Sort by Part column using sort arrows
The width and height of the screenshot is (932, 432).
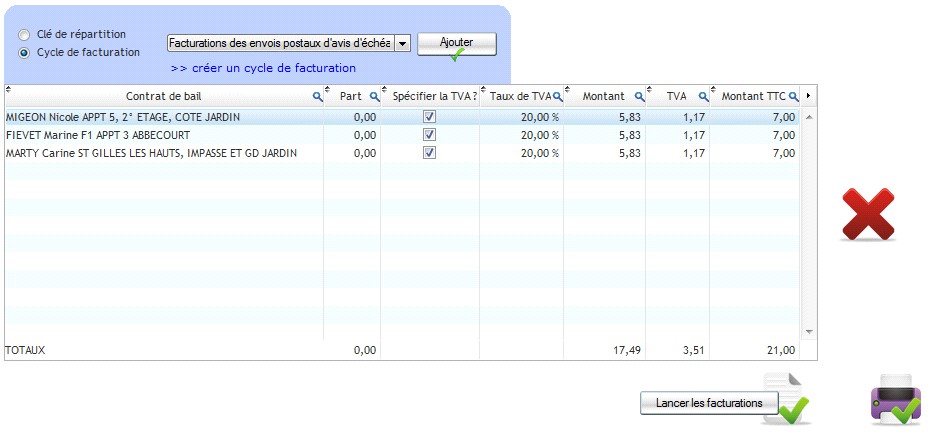click(x=328, y=90)
